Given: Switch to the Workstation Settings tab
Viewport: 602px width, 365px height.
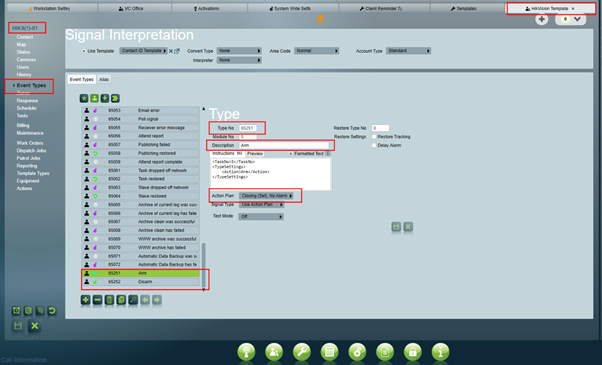Looking at the screenshot, I should 52,8.
